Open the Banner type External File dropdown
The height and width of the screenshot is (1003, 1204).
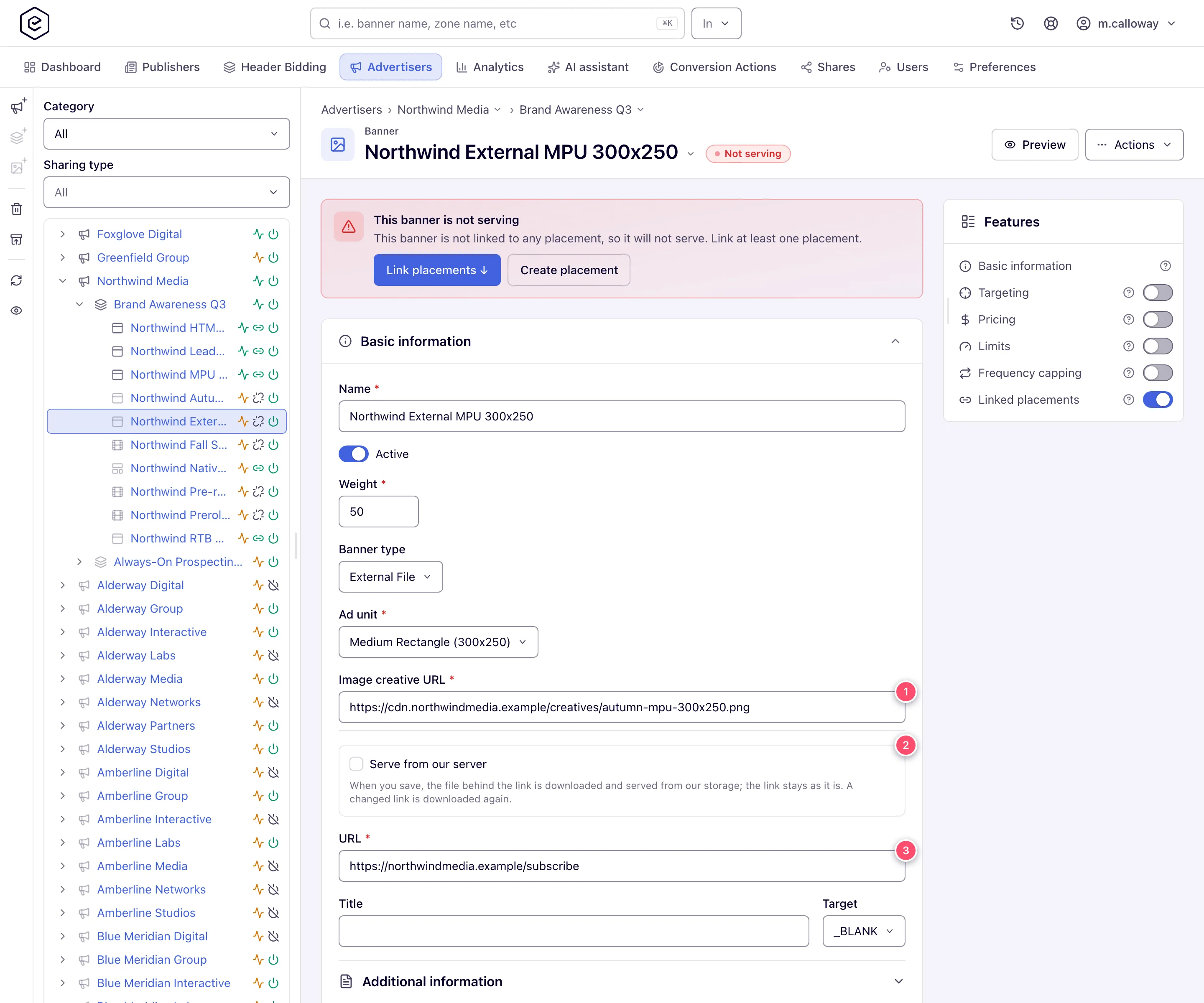390,577
